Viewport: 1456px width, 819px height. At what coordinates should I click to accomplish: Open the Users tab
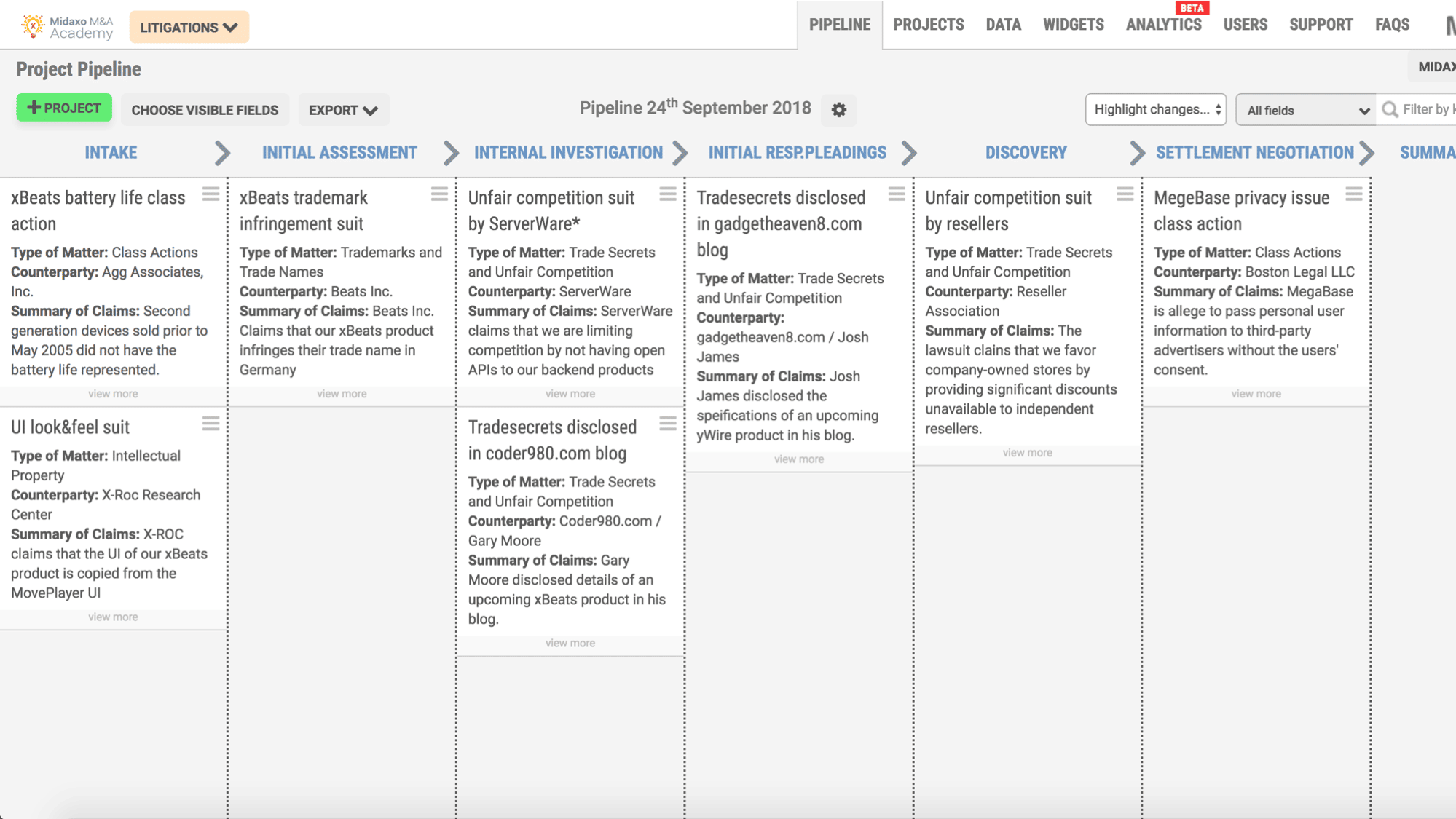1246,25
